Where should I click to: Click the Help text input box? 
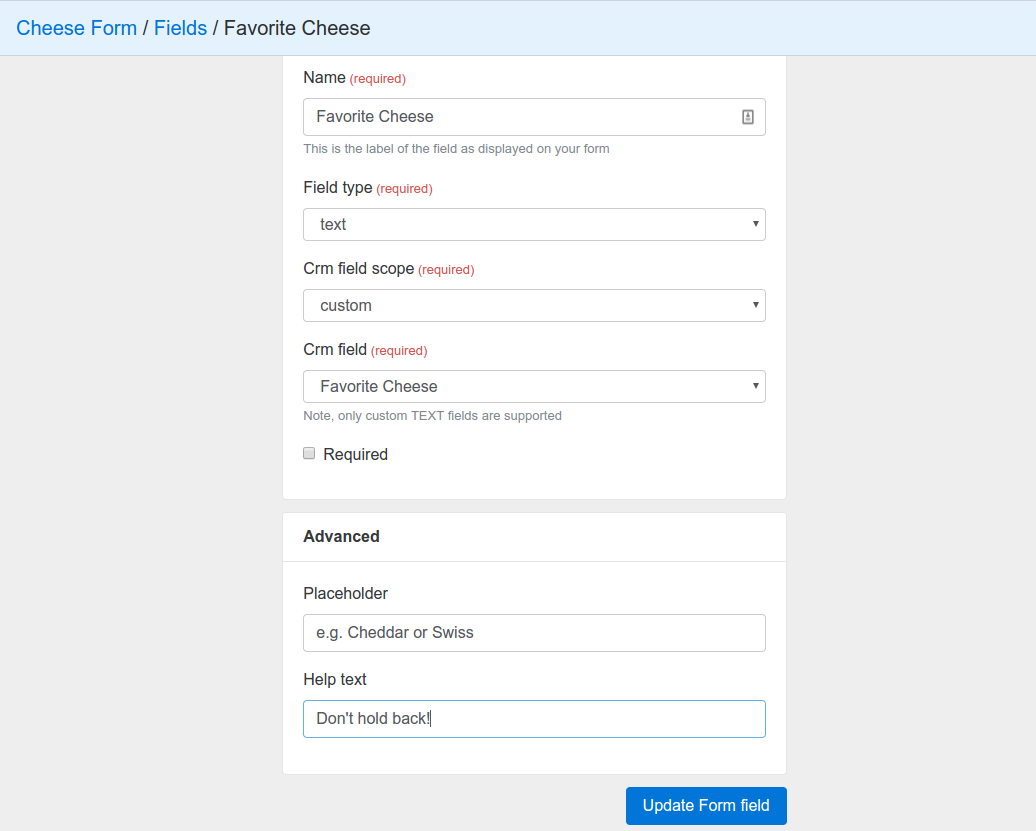click(x=534, y=719)
